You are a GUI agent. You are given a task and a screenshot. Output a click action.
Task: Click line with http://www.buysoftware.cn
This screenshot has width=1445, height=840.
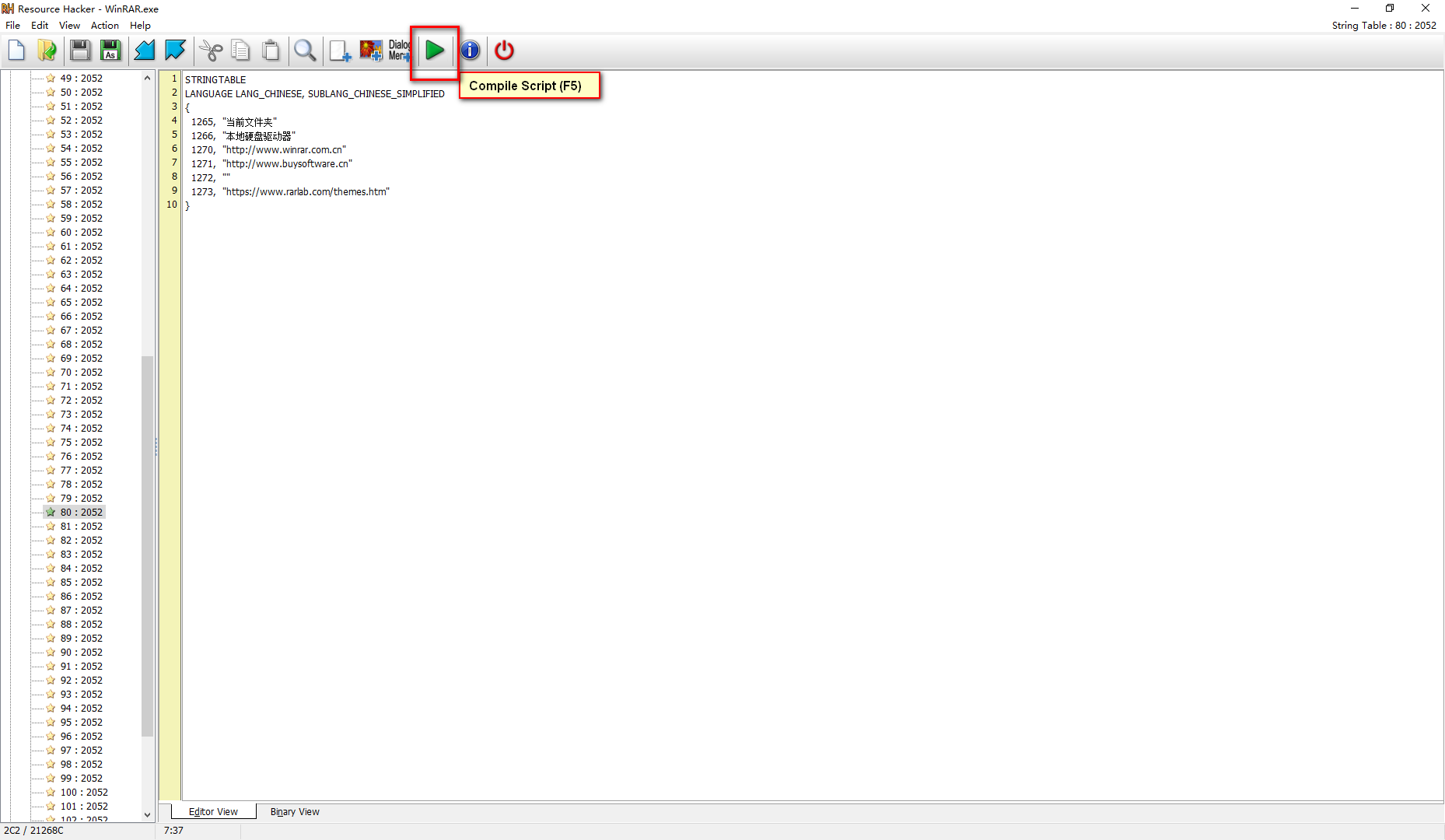[272, 164]
